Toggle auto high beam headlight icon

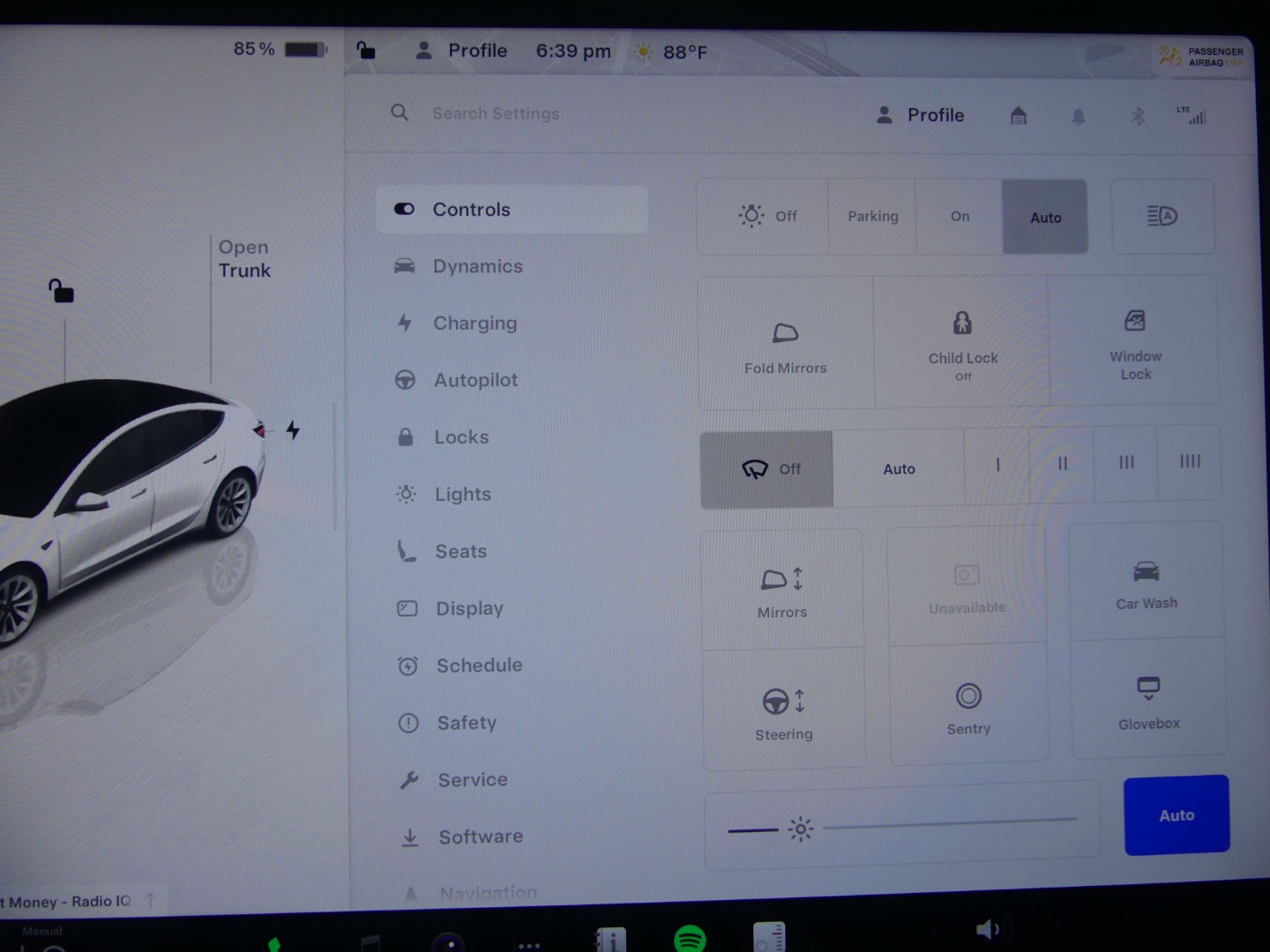click(x=1162, y=217)
